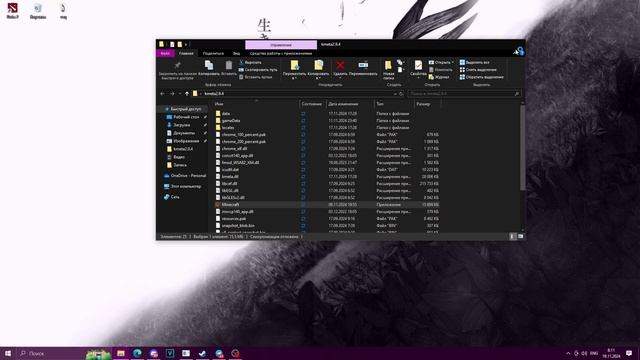The image size is (640, 360).
Task: Click the file list vertical scrollbar
Action: pyautogui.click(x=522, y=147)
